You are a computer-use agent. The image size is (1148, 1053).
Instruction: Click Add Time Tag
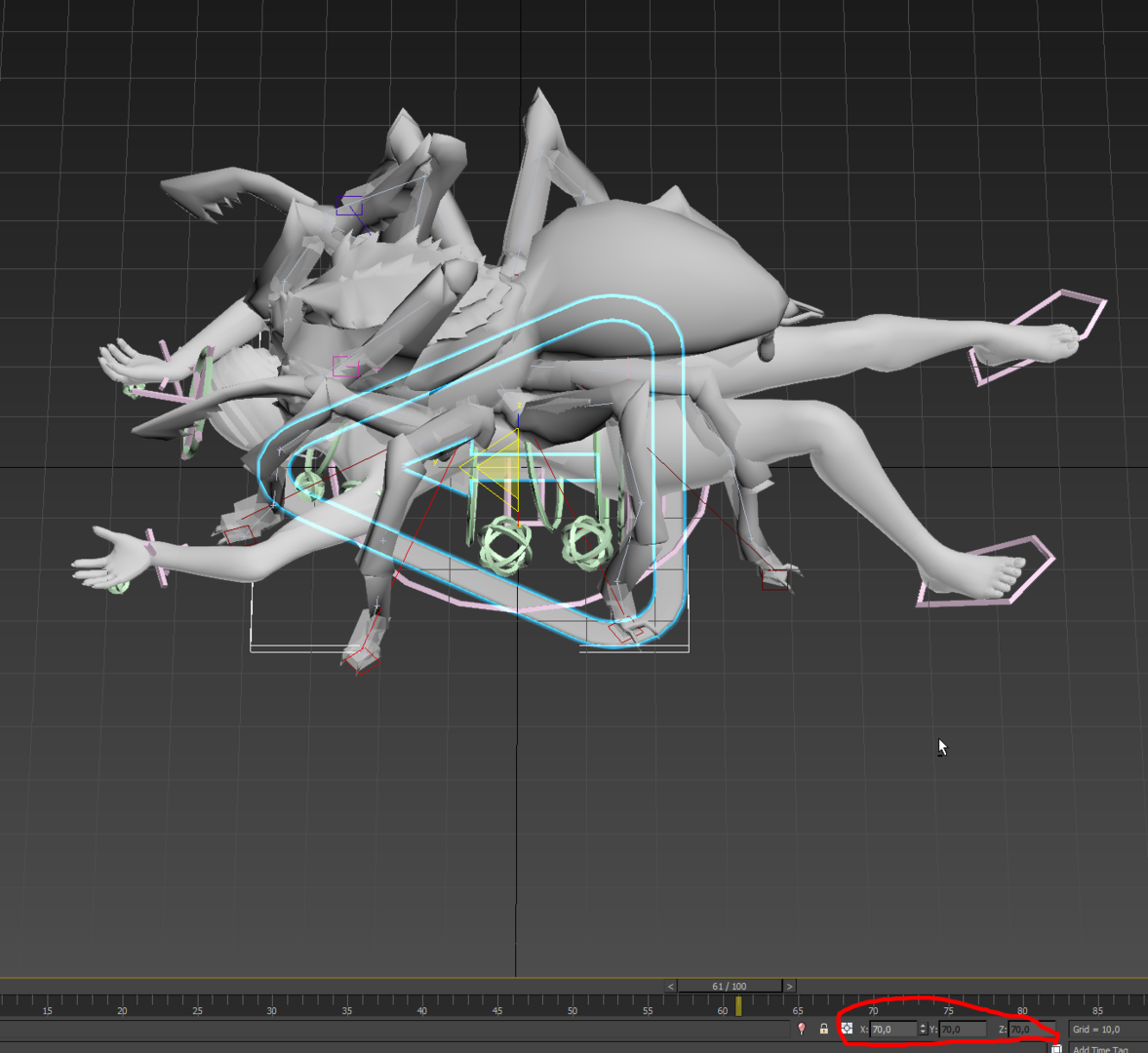pos(1100,1048)
